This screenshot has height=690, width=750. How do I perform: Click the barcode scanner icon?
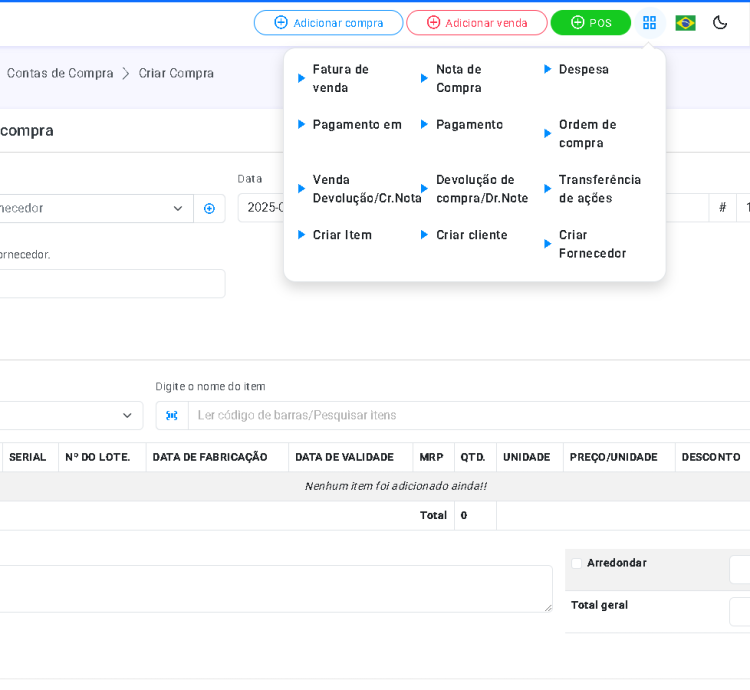click(172, 415)
